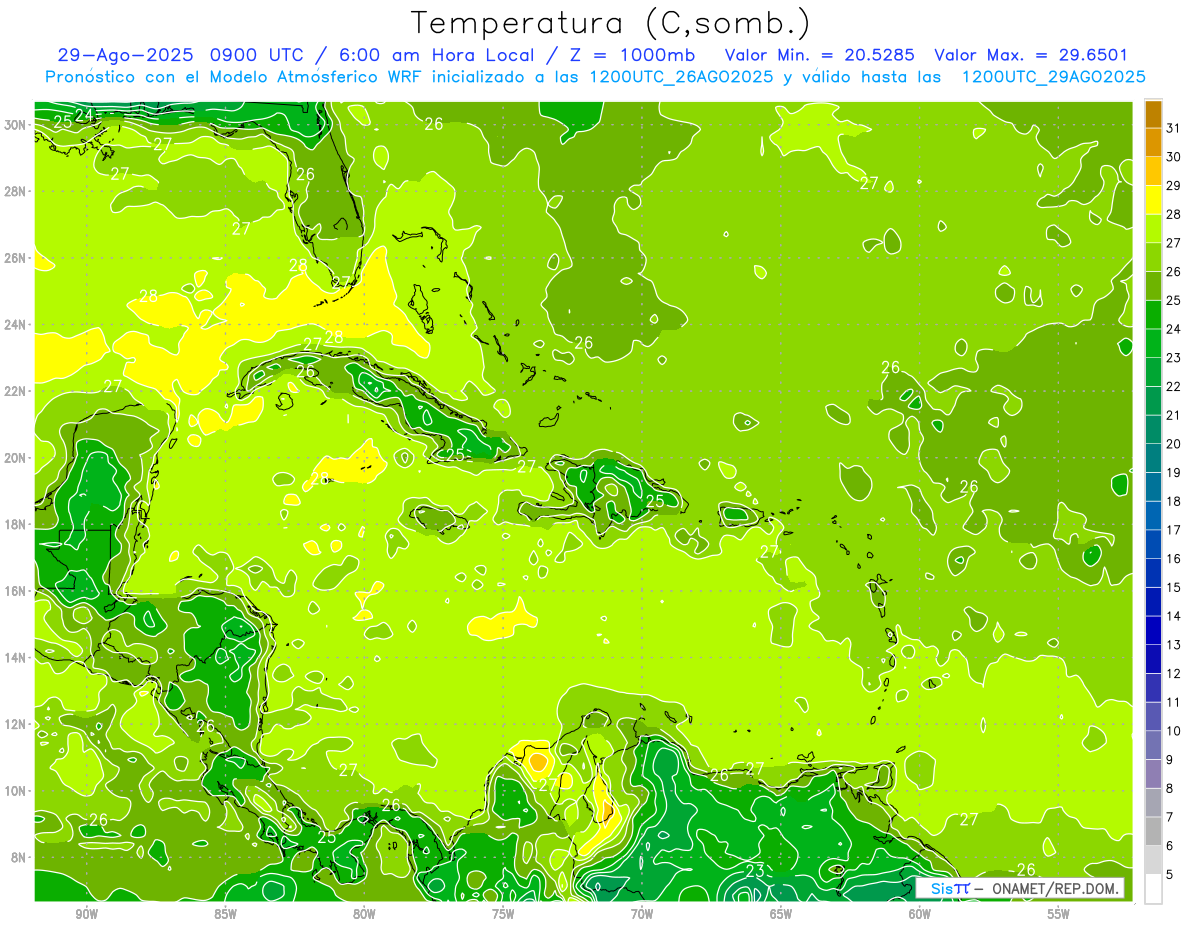Click 'Valor Max. = 29.6501' text
Image resolution: width=1200 pixels, height=927 pixels.
(1030, 56)
